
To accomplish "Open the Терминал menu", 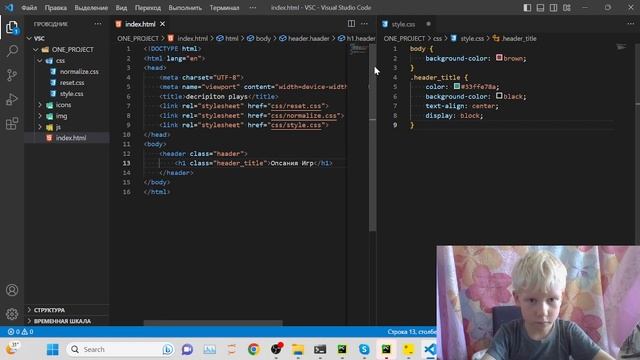I will [224, 8].
